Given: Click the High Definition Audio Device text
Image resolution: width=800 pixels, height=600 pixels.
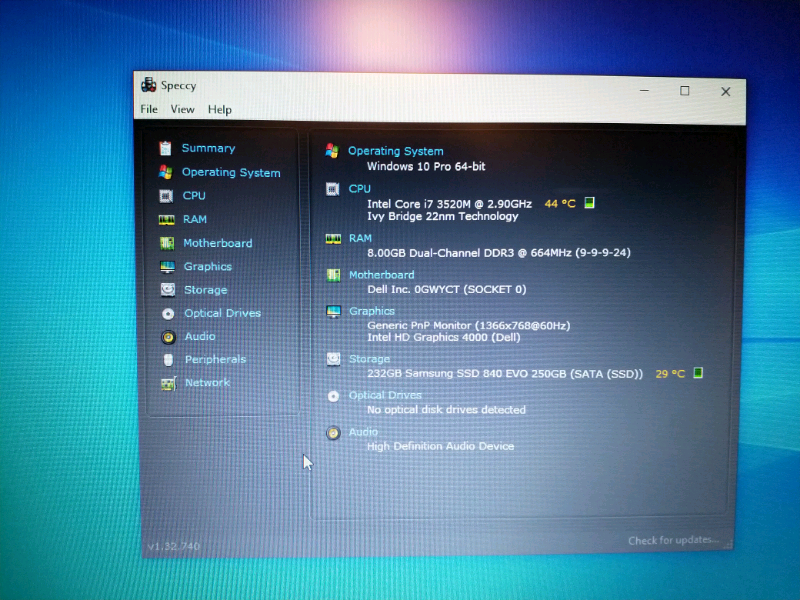Looking at the screenshot, I should pyautogui.click(x=441, y=446).
